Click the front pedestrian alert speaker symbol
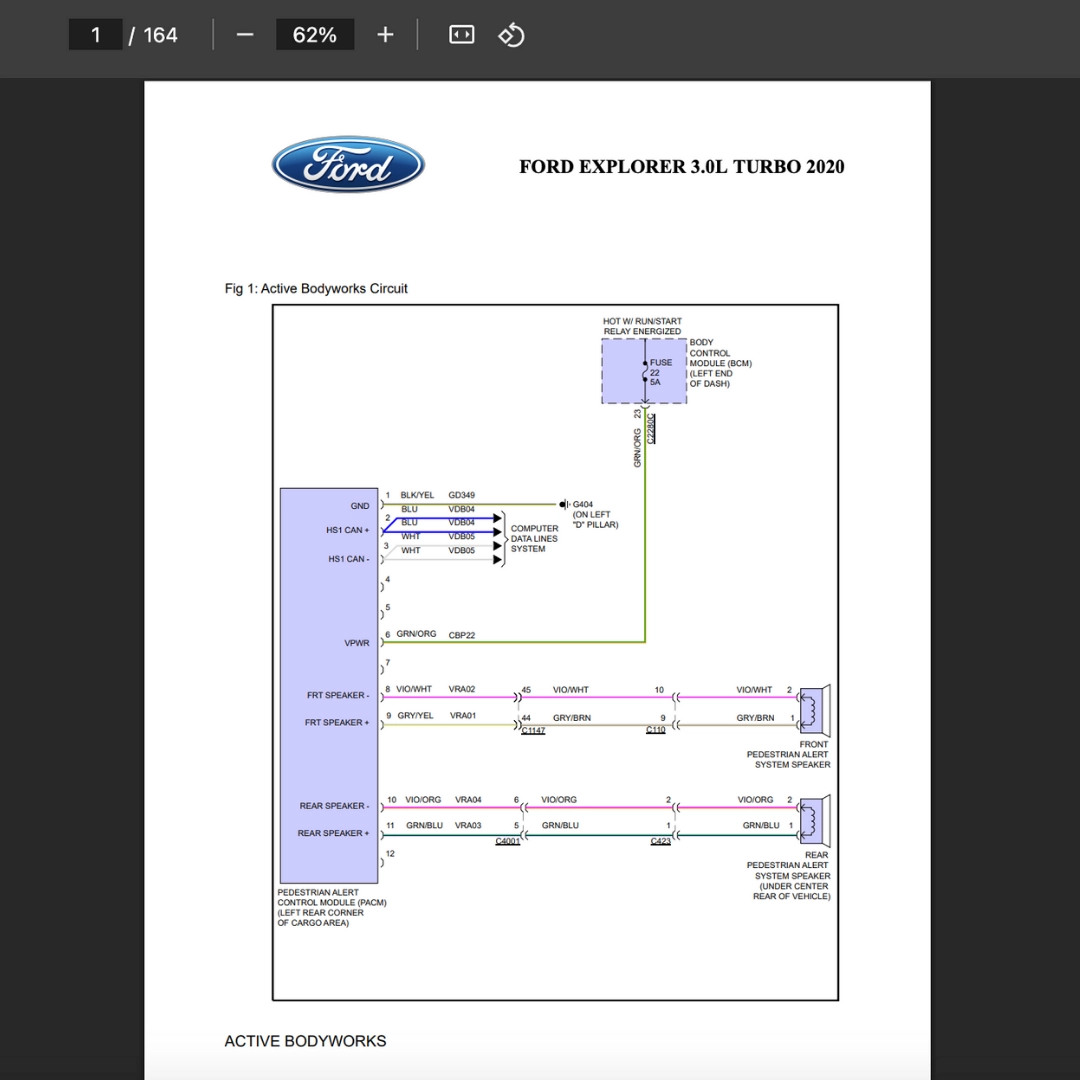The image size is (1080, 1080). [x=814, y=710]
